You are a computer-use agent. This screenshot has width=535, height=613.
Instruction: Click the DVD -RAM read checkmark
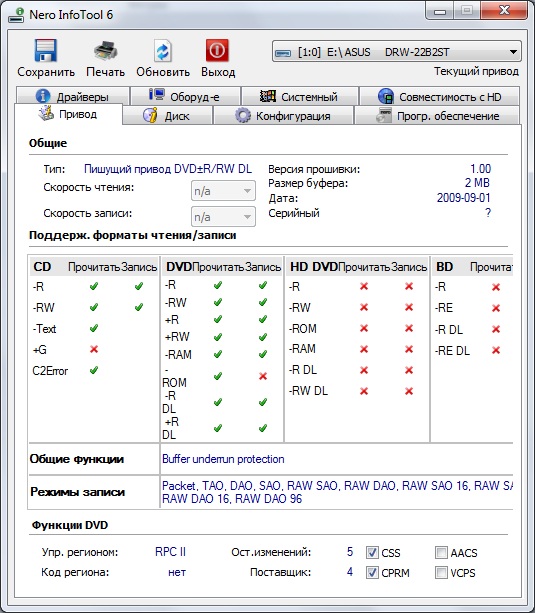pyautogui.click(x=218, y=354)
